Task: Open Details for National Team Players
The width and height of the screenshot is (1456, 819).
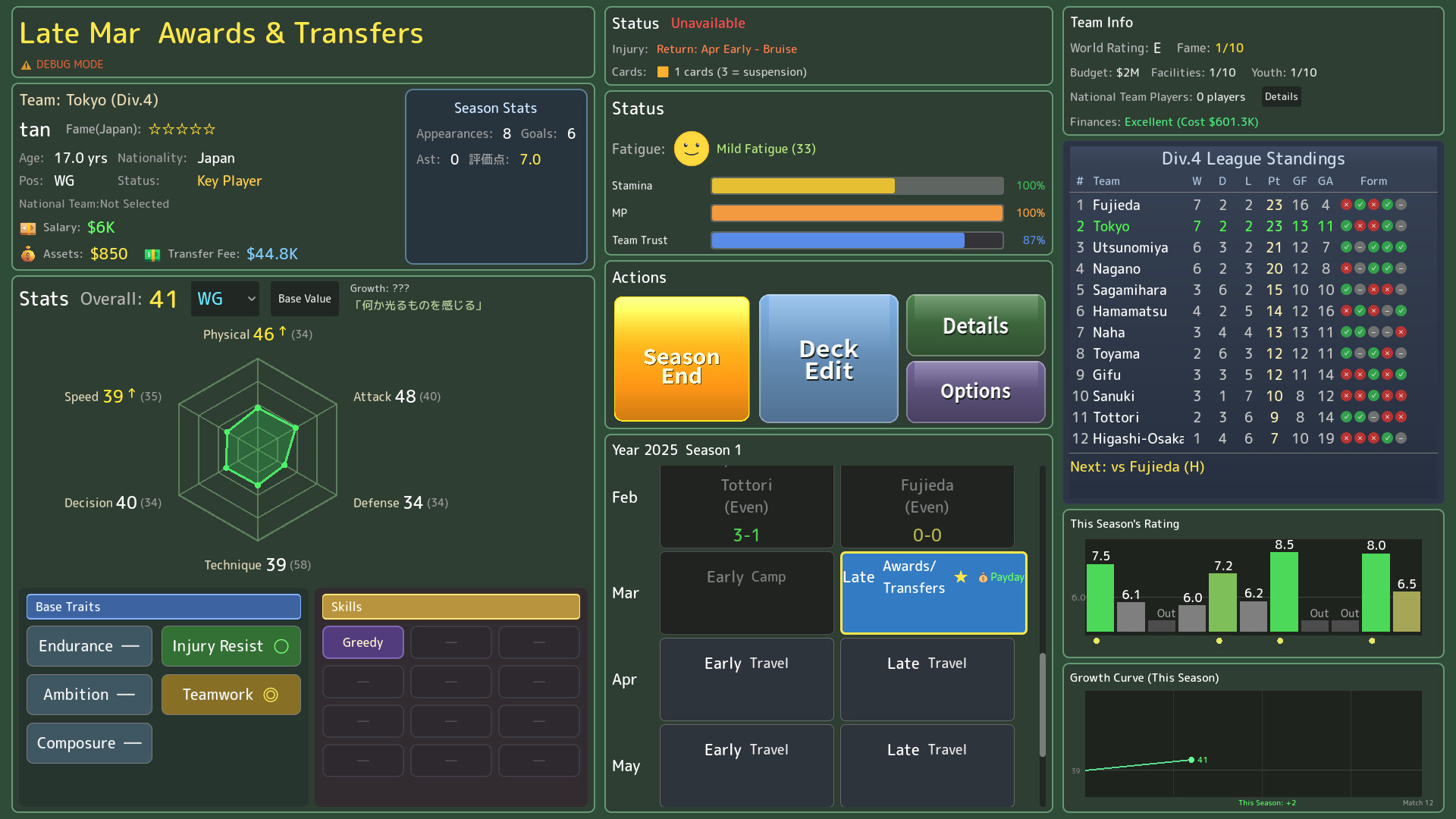Action: [1280, 96]
